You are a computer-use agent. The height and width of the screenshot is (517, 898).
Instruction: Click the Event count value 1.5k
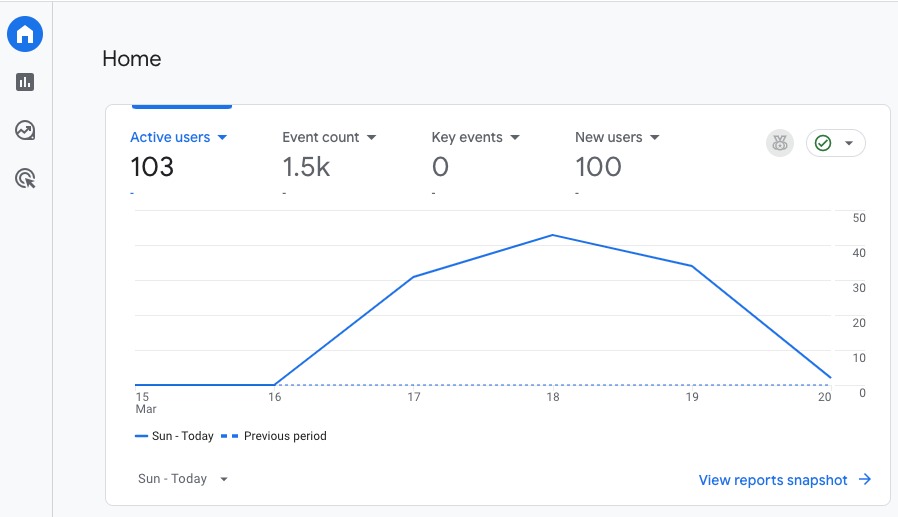pyautogui.click(x=306, y=167)
